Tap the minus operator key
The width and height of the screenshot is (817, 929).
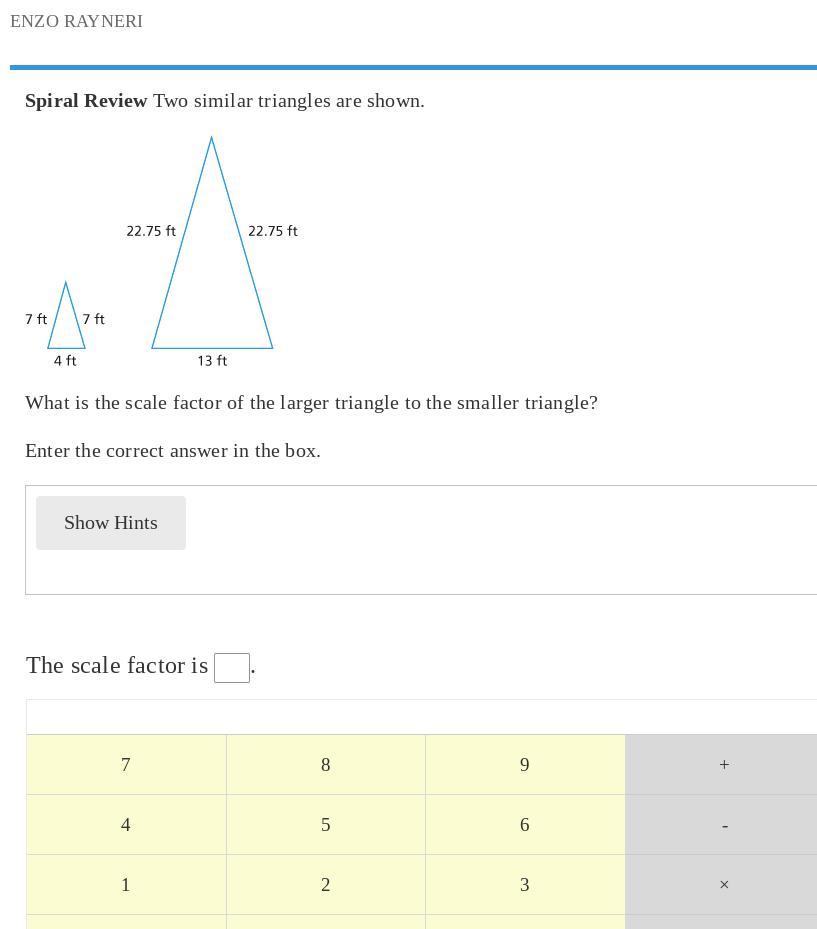click(723, 825)
